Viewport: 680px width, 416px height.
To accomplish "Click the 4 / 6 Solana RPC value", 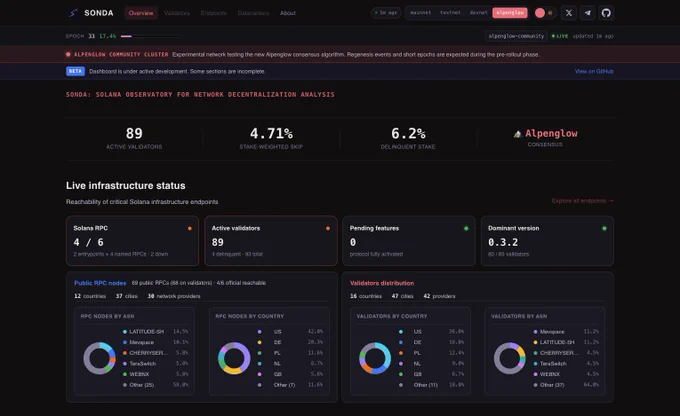I will point(88,242).
